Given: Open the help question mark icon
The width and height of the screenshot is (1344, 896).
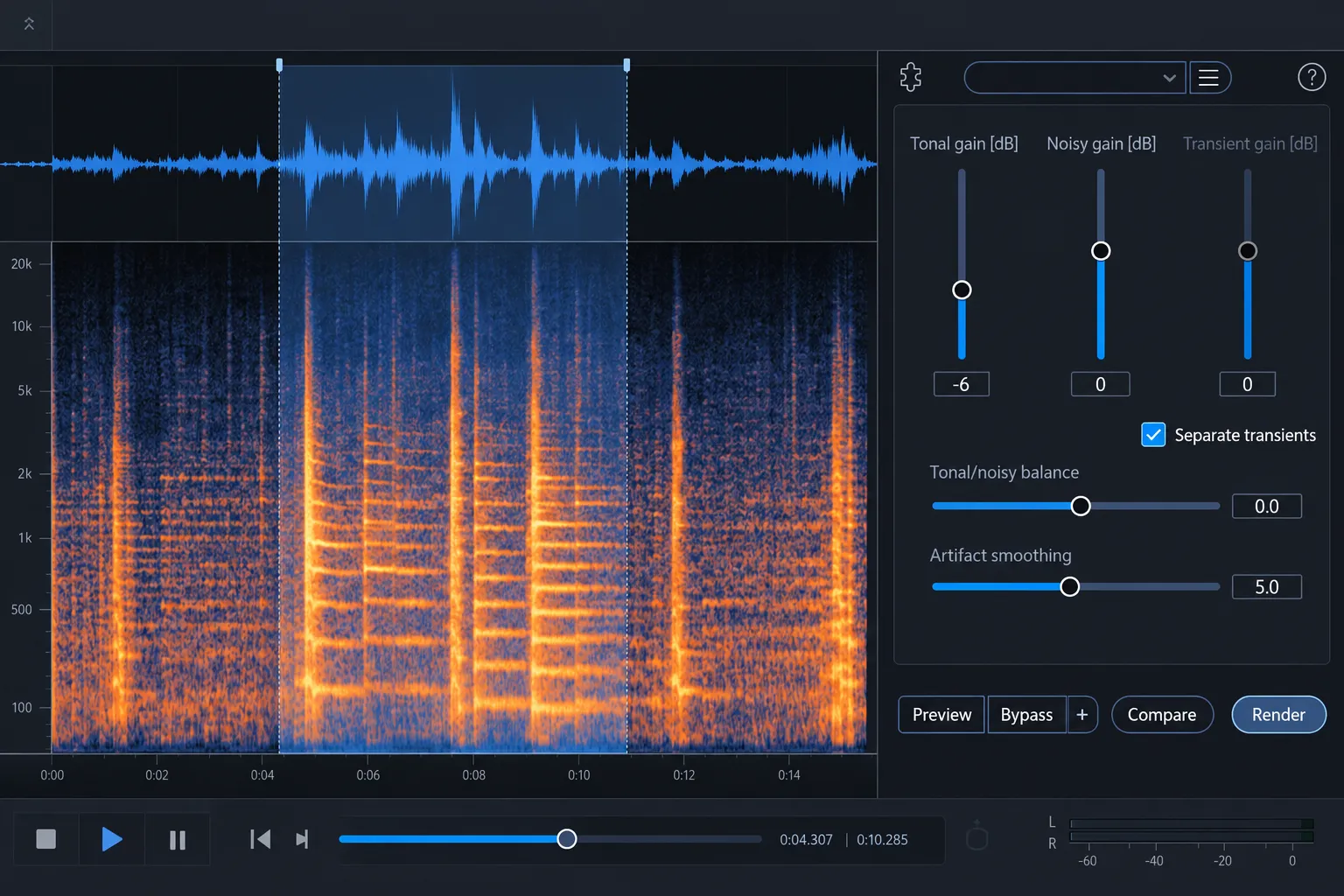Looking at the screenshot, I should 1311,77.
